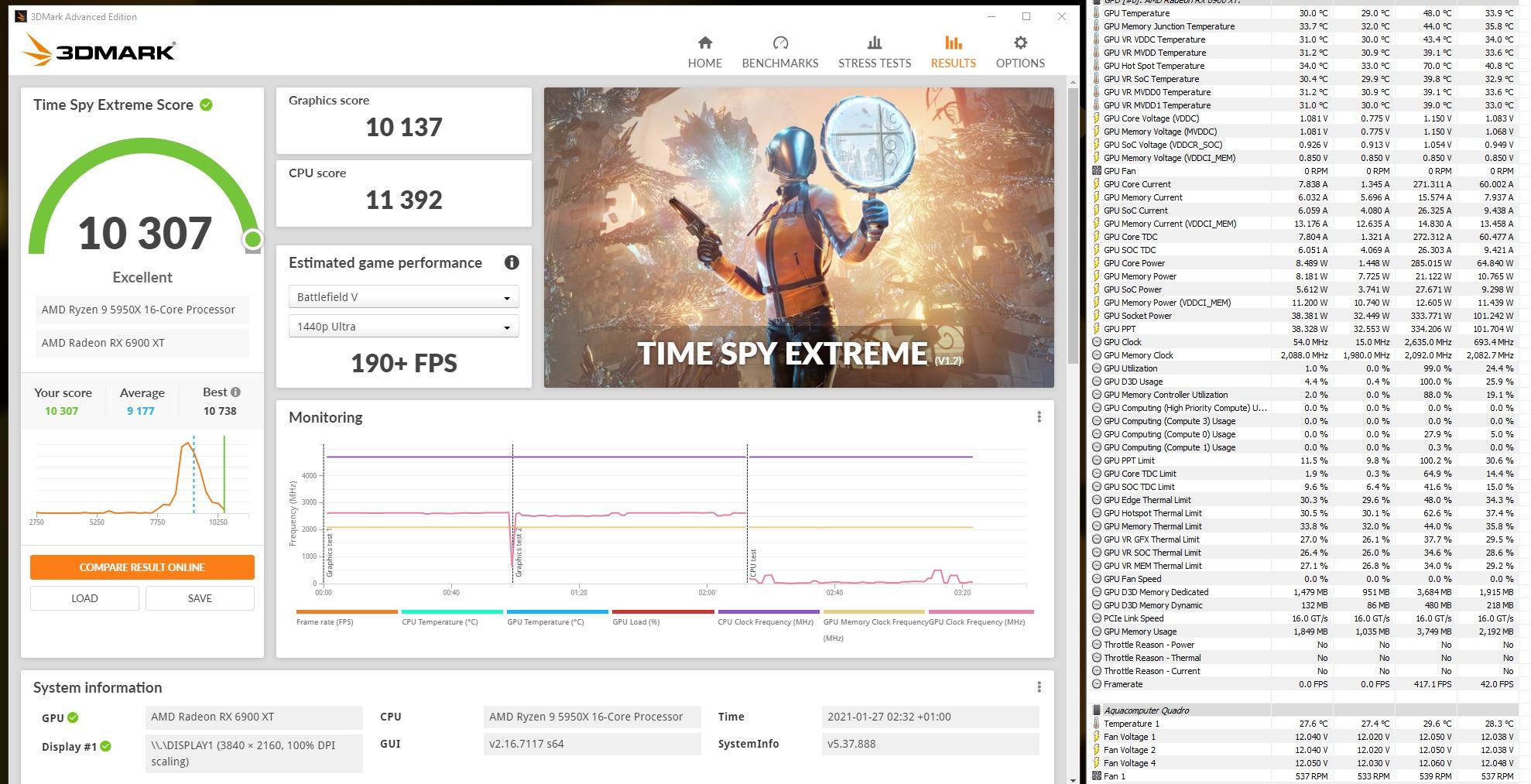Open the Stress Tests chart icon
1531x784 pixels.
875,43
